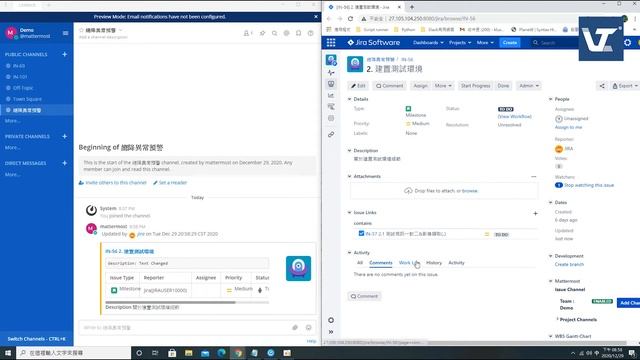Toggle checkbox icon on IN-57 linked issue
The image size is (640, 360).
pyautogui.click(x=361, y=233)
